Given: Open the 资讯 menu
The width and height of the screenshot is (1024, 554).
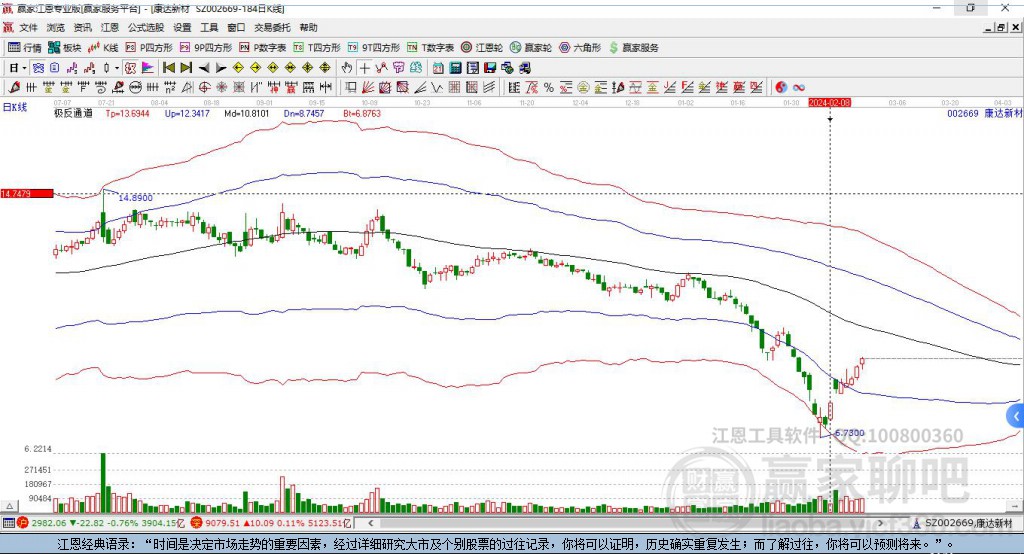Looking at the screenshot, I should click(x=82, y=27).
